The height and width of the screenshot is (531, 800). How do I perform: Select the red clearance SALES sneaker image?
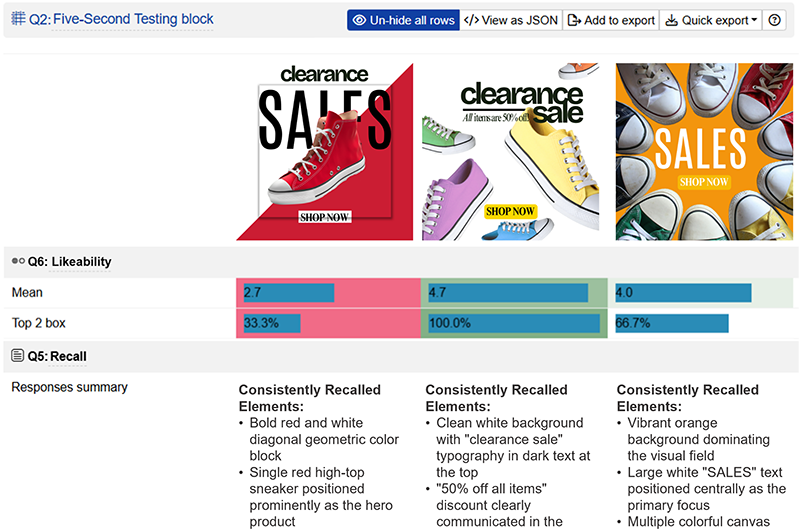point(324,152)
